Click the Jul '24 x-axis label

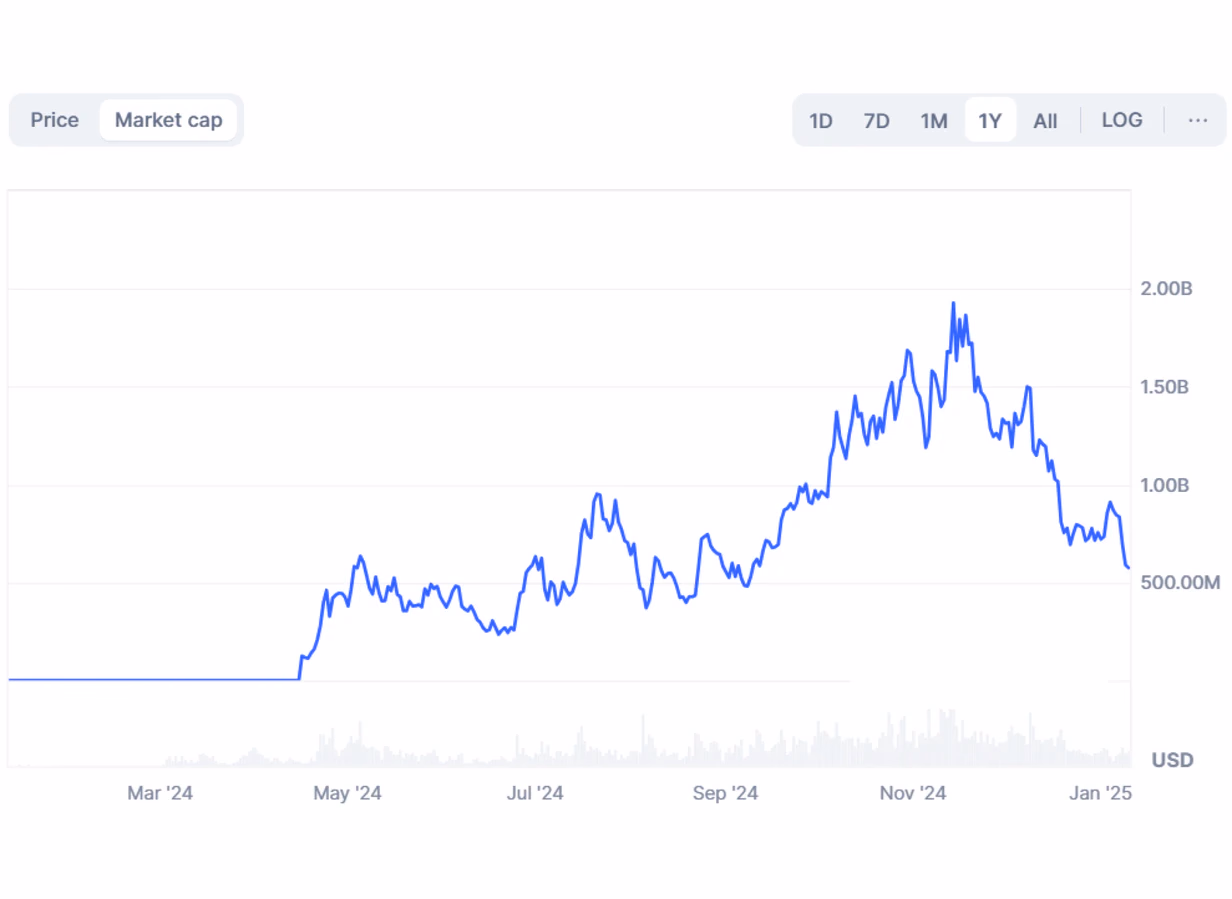click(x=535, y=794)
